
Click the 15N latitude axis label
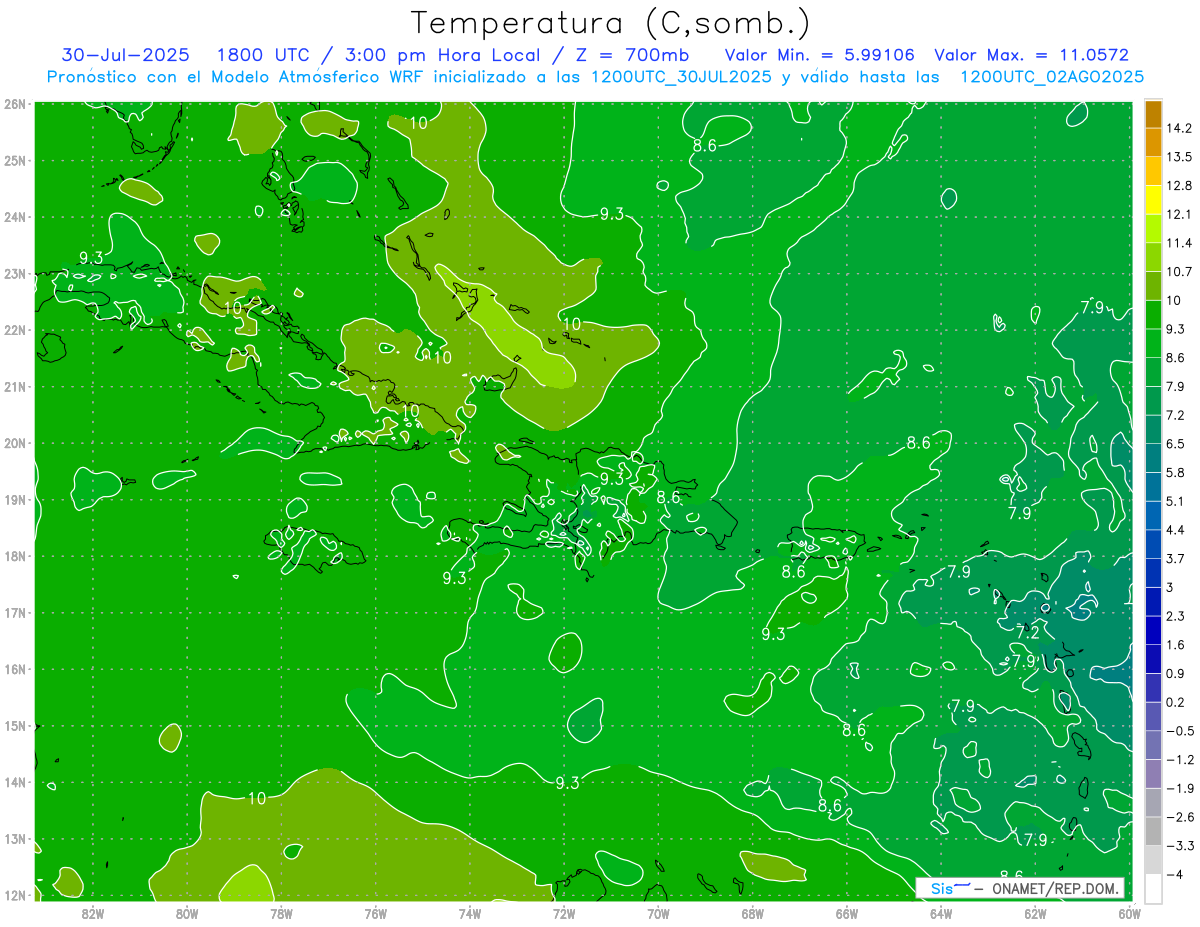tap(15, 726)
